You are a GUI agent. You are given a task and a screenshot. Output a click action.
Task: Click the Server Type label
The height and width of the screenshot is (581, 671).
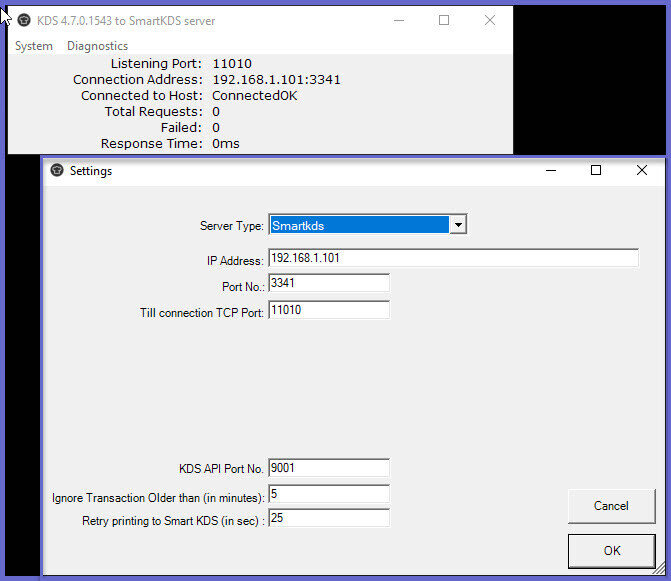pos(232,226)
